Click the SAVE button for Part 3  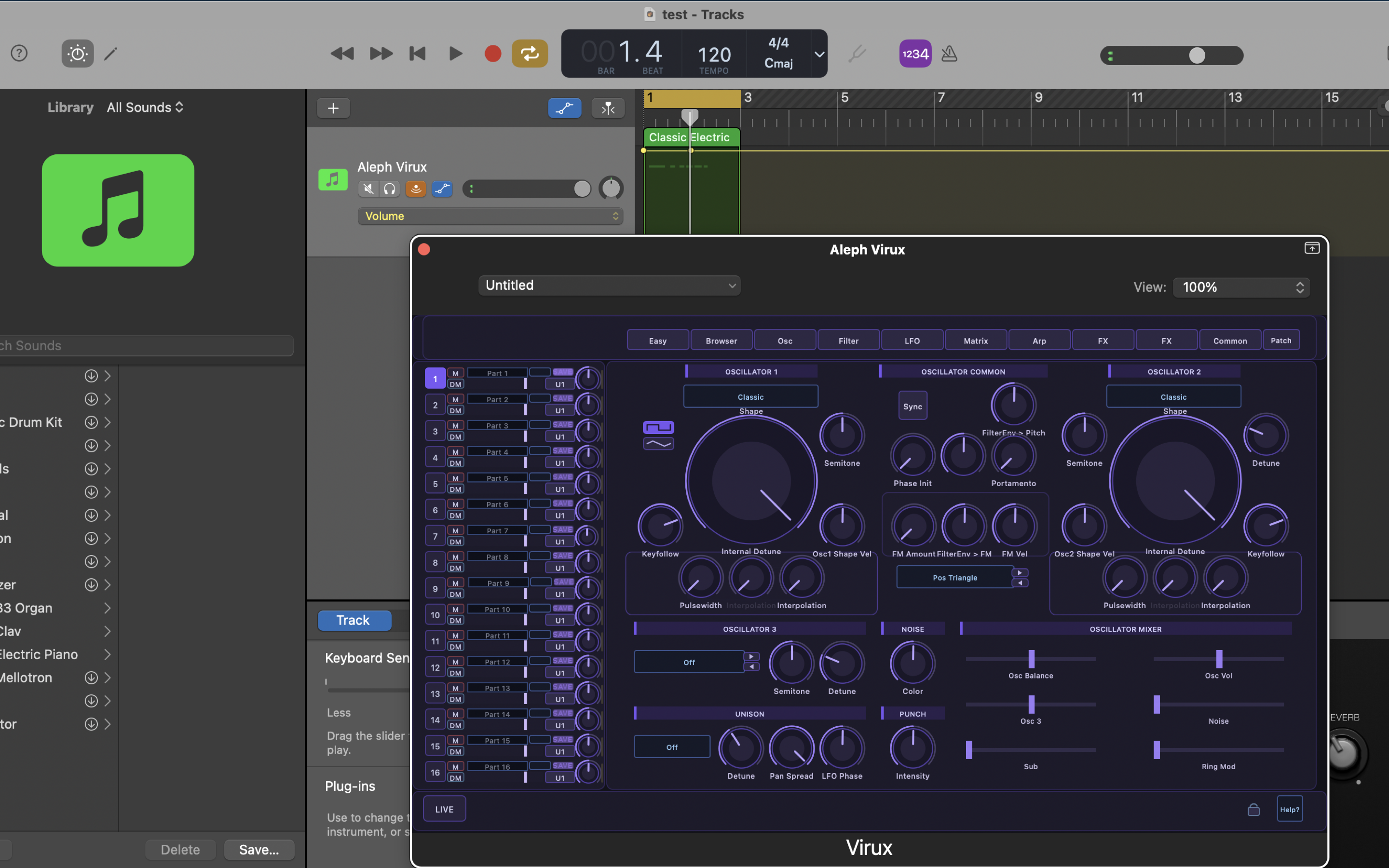click(x=562, y=425)
